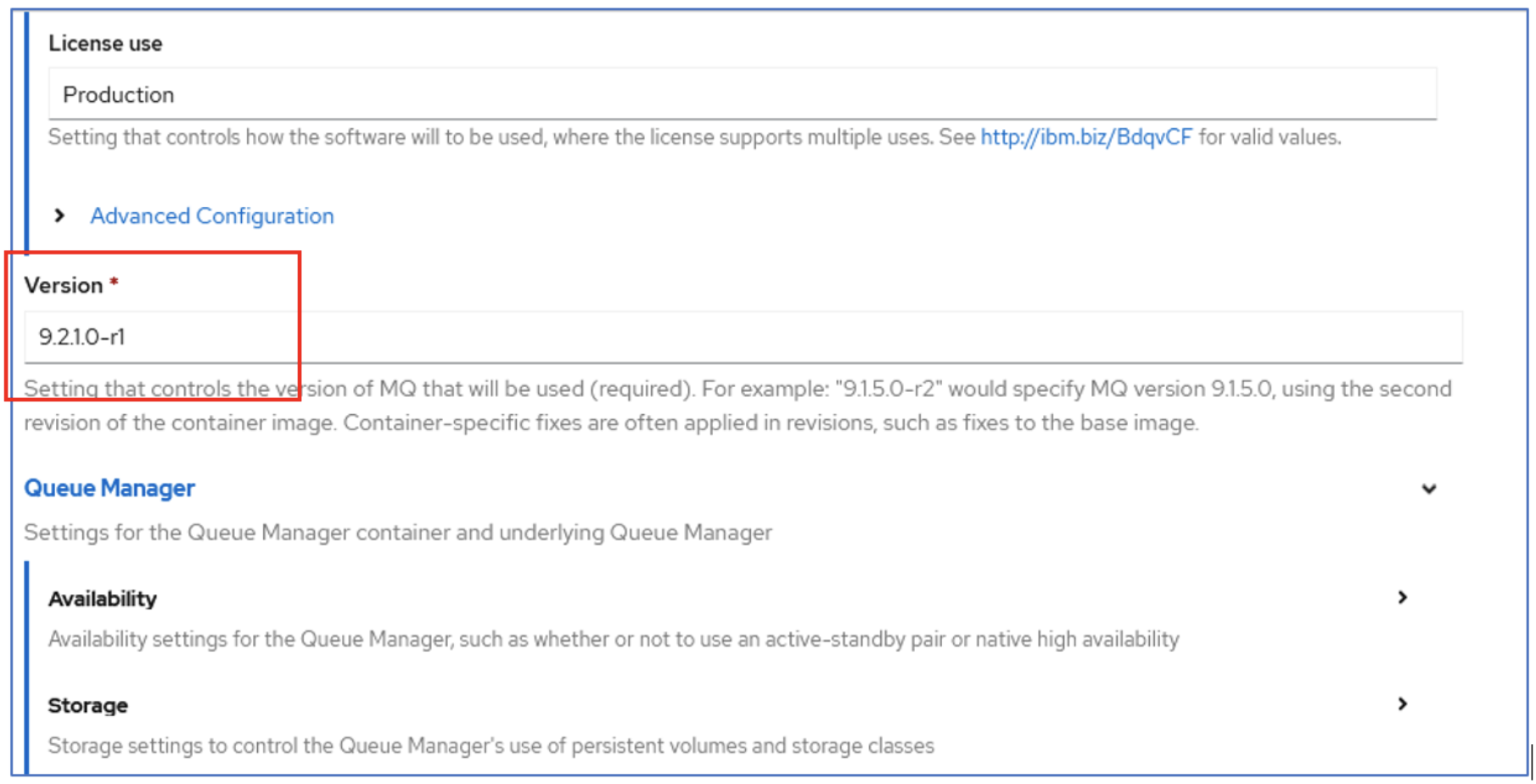Screen dimensions: 1536x784
Task: Click the license use description text
Action: pyautogui.click(x=509, y=137)
